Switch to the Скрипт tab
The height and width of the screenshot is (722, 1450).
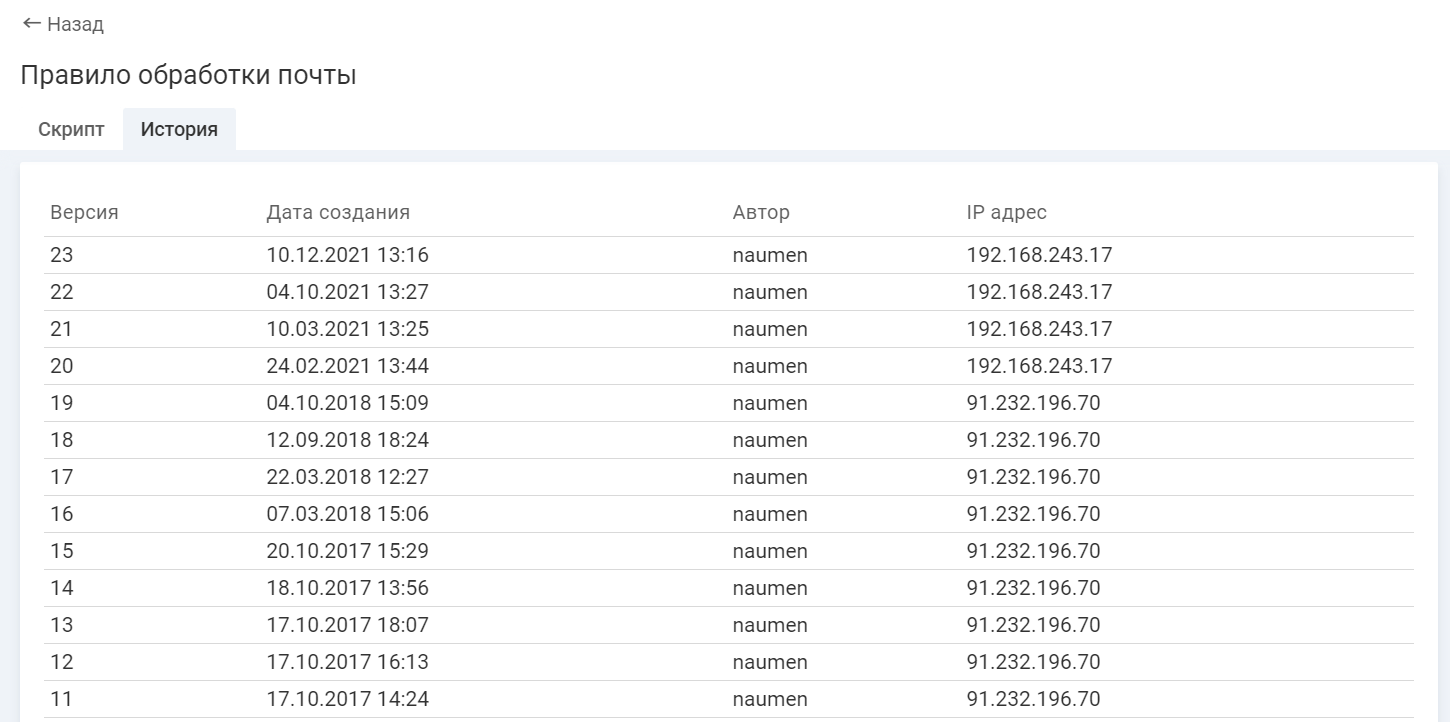[x=71, y=129]
